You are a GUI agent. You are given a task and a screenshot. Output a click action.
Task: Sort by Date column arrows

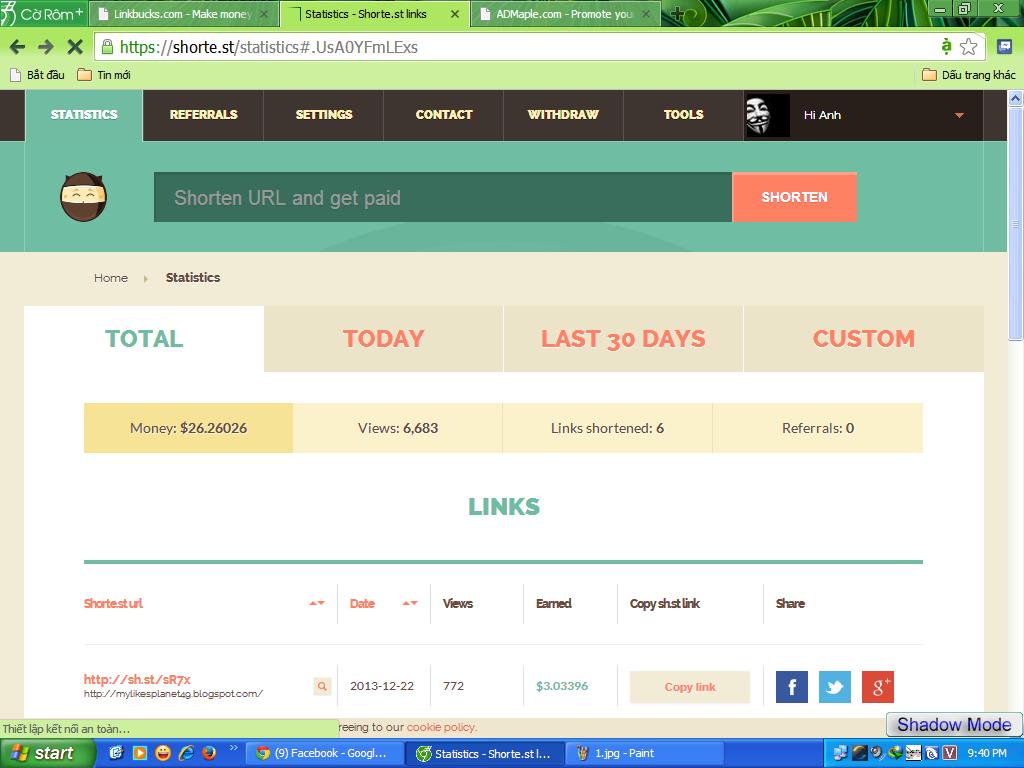pyautogui.click(x=409, y=603)
